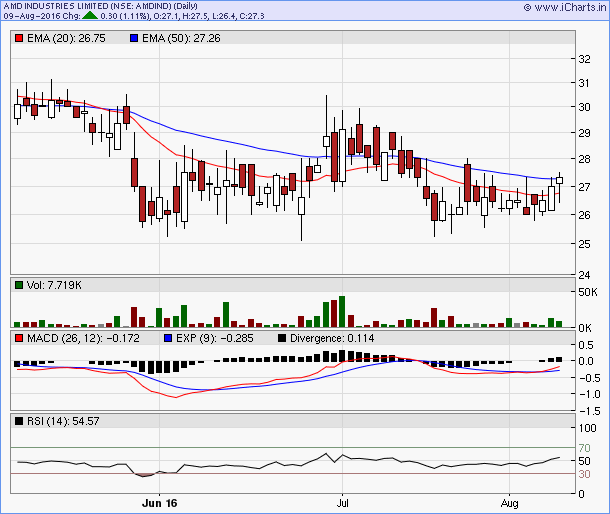
Task: Click the 26 price axis label
Action: click(x=584, y=215)
